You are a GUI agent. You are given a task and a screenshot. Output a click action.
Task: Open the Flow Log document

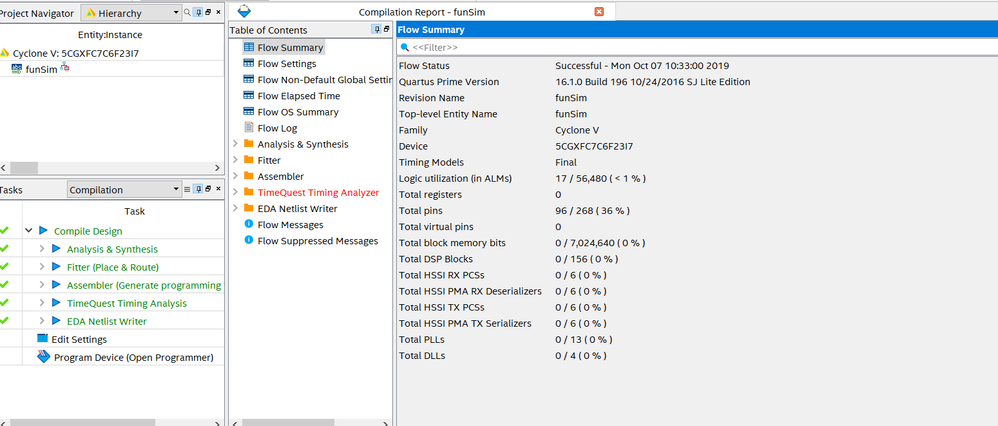[x=277, y=128]
